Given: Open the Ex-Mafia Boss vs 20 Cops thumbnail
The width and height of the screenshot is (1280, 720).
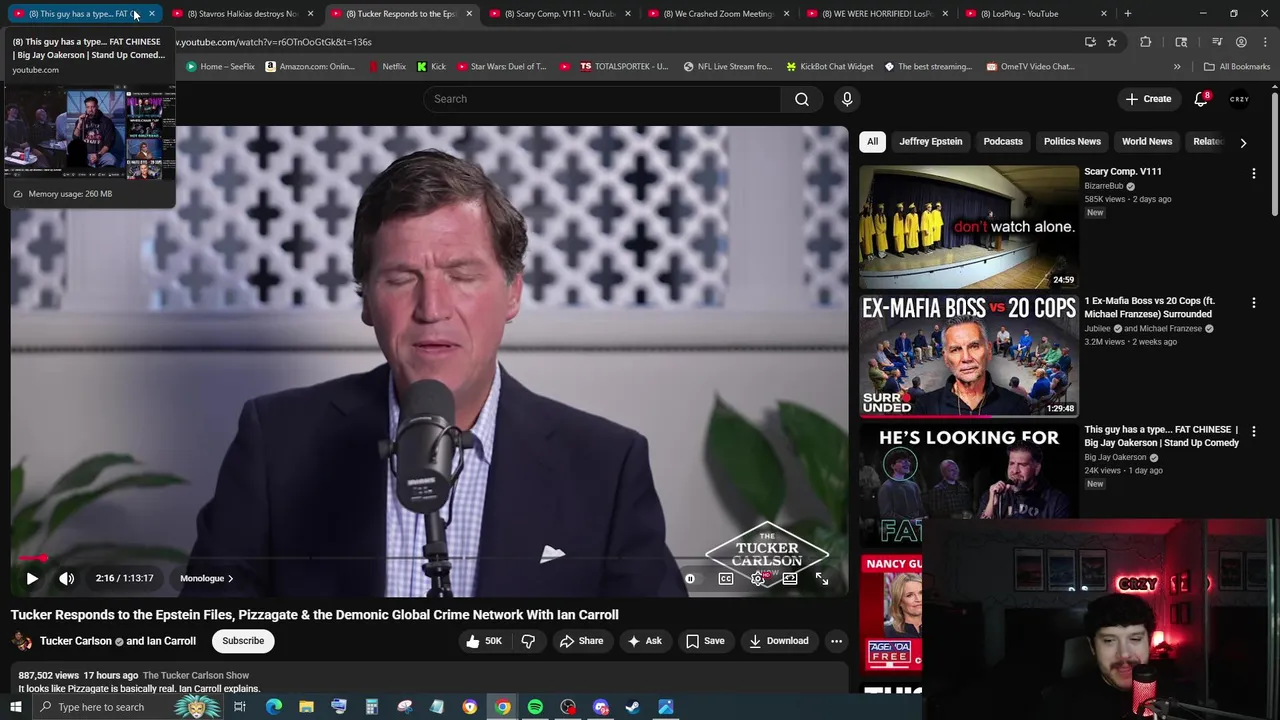Looking at the screenshot, I should tap(968, 355).
